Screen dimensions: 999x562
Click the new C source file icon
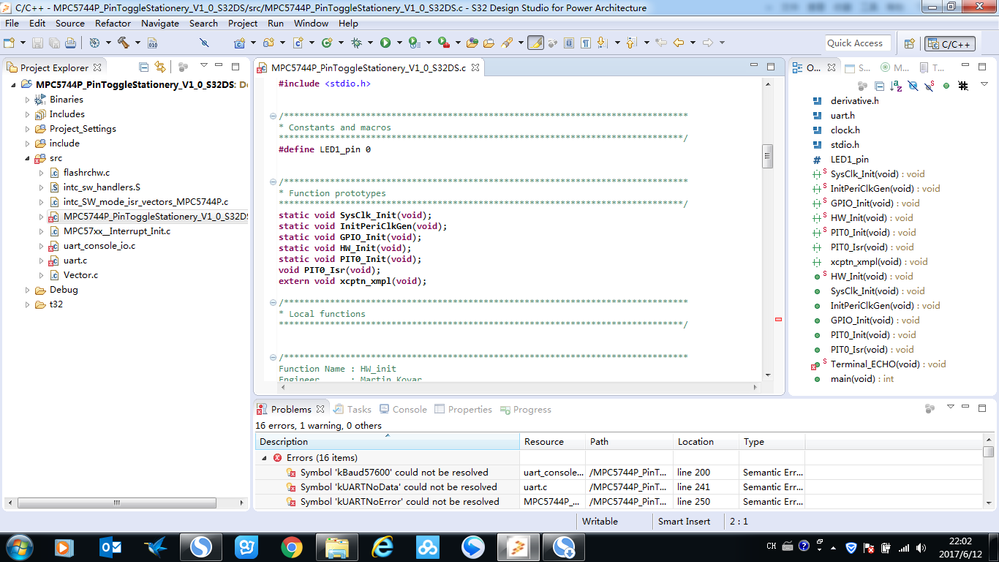(298, 43)
